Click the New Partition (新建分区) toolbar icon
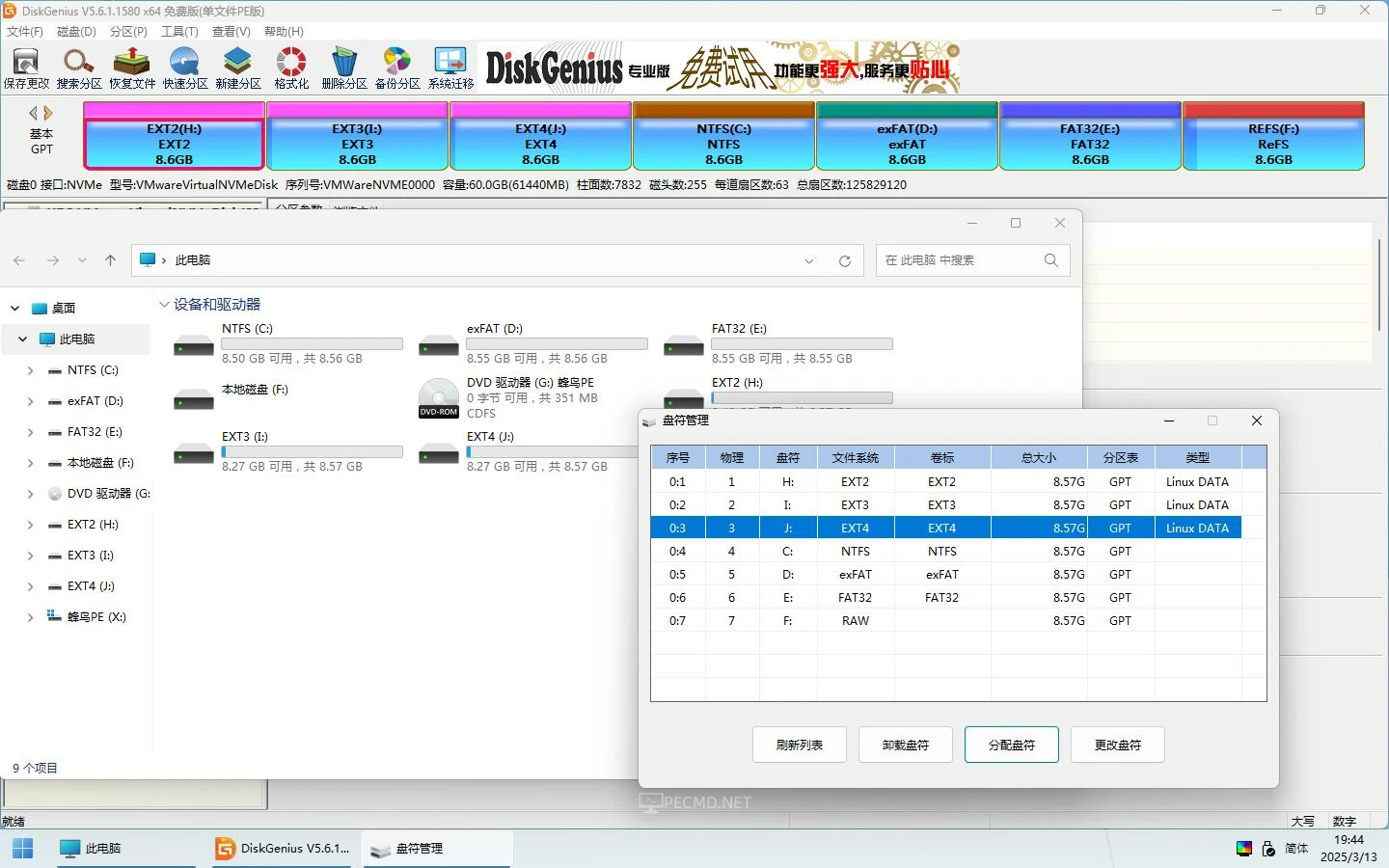The height and width of the screenshot is (868, 1389). (238, 68)
